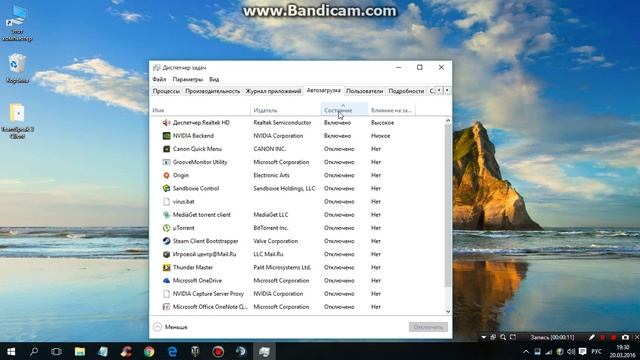Click the taskbar clock and date
This screenshot has width=640, height=360.
[x=623, y=351]
